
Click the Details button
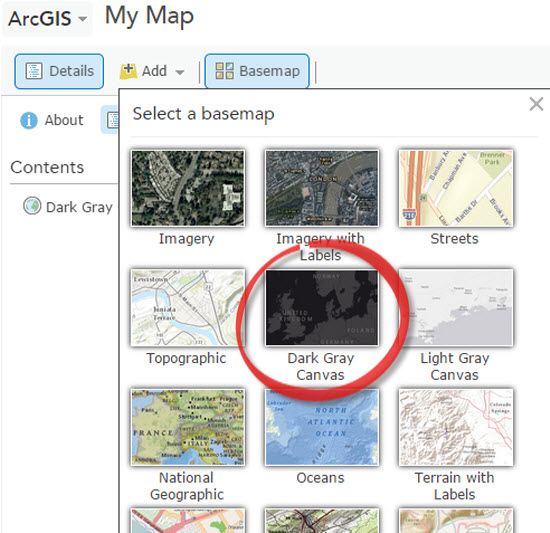[59, 71]
